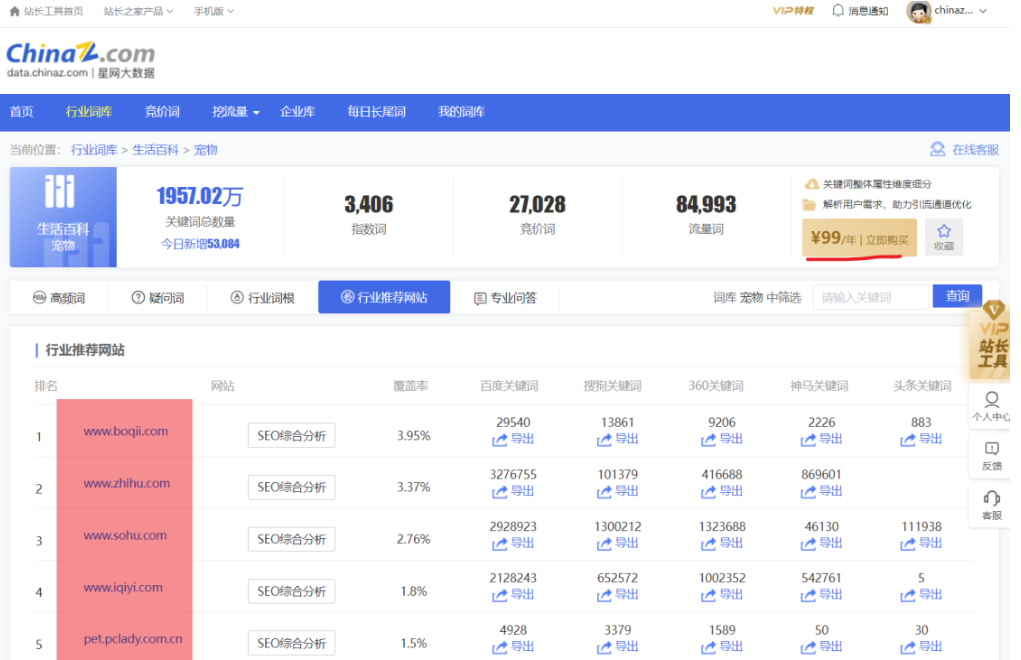Export 百度关键词 for pet.pclady.com.cn
The height and width of the screenshot is (660, 1021).
click(513, 647)
